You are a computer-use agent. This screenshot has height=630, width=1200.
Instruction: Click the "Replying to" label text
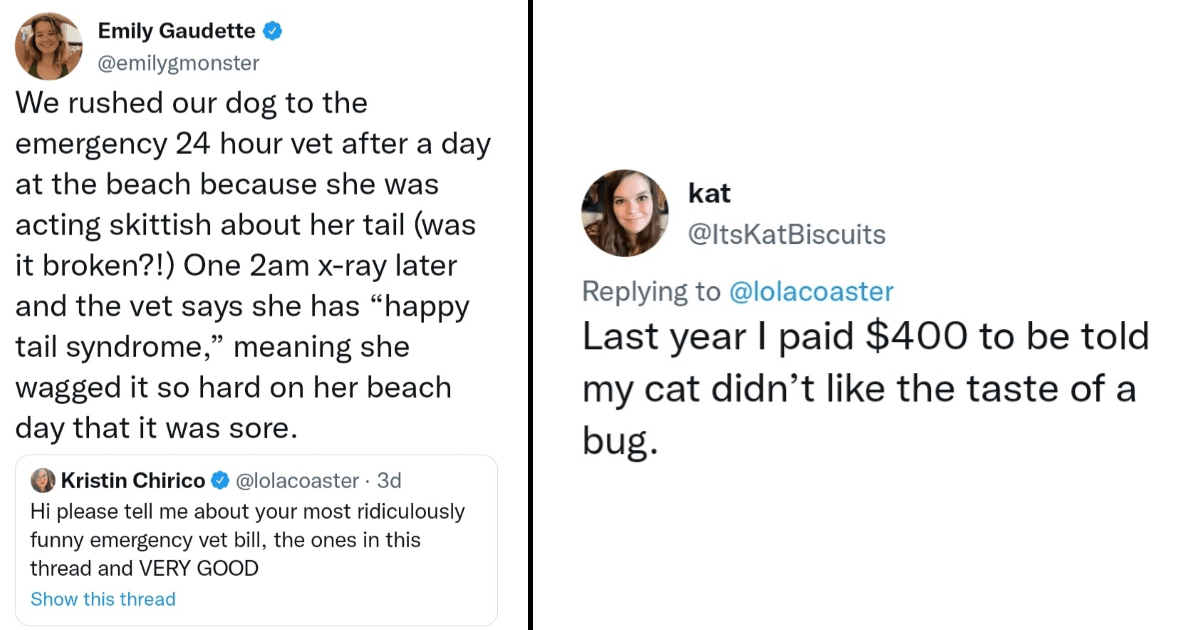point(650,291)
